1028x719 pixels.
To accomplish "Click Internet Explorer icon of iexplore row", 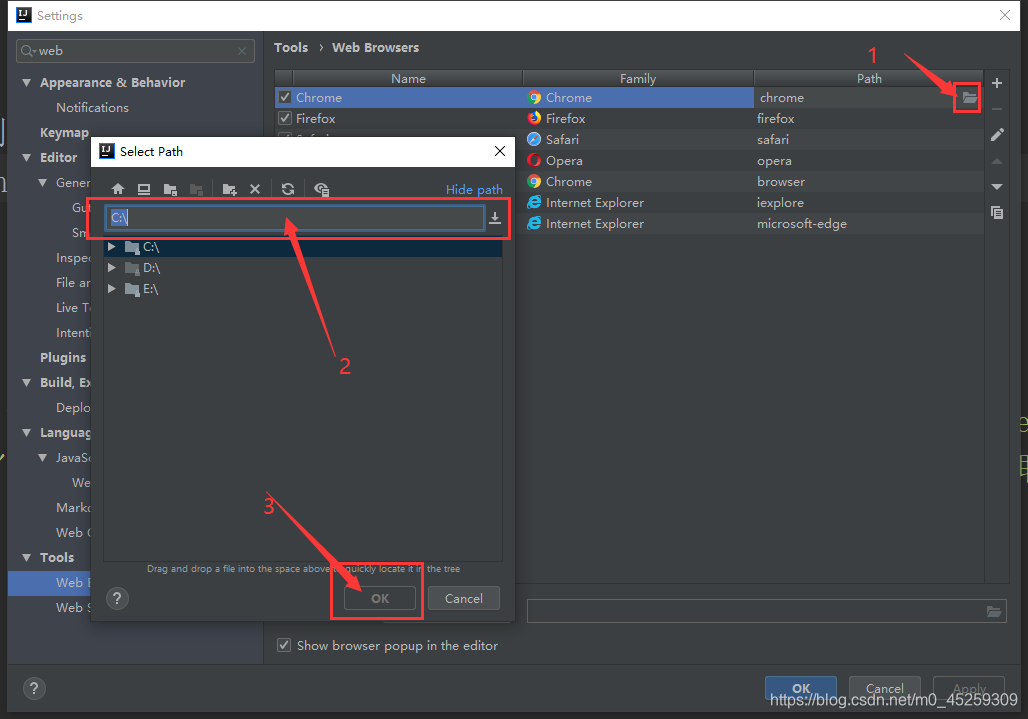I will (x=534, y=203).
